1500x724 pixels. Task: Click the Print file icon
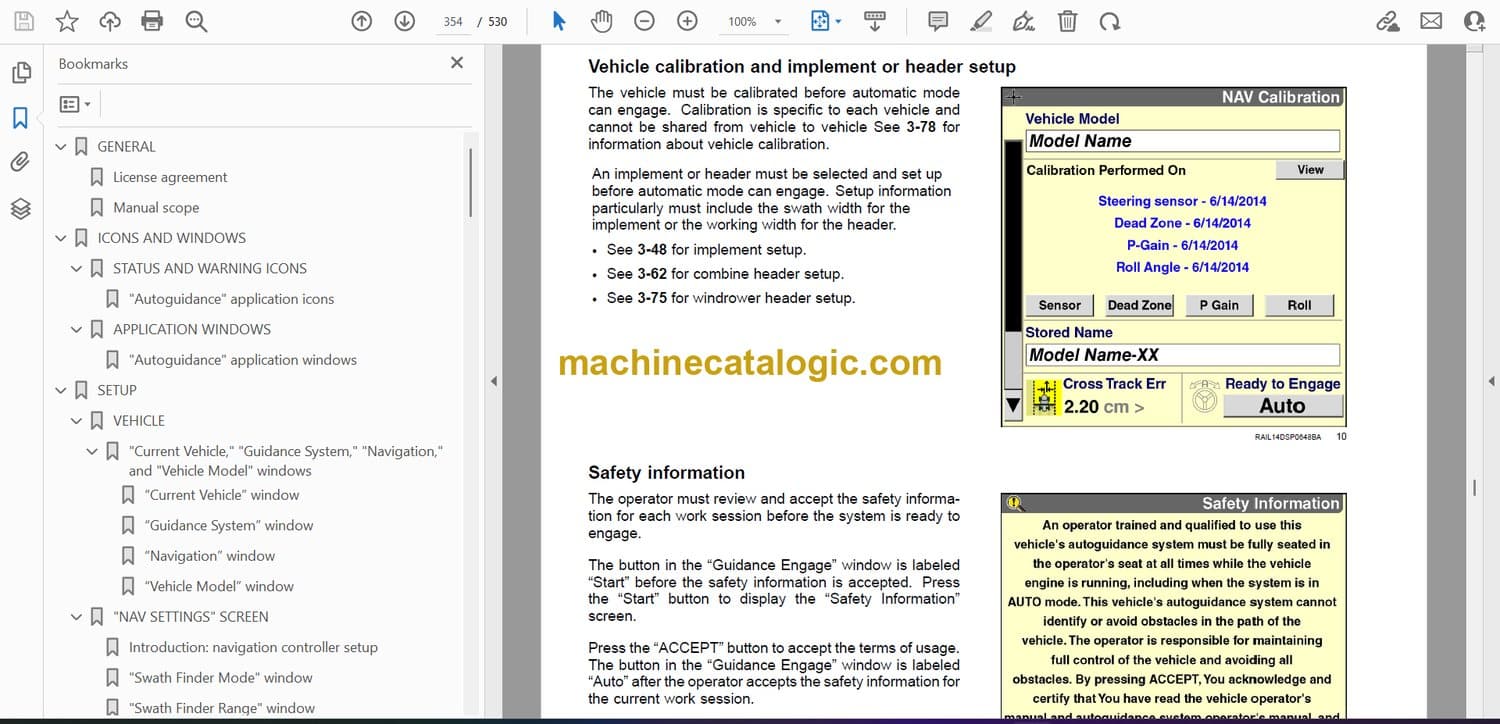(x=152, y=21)
